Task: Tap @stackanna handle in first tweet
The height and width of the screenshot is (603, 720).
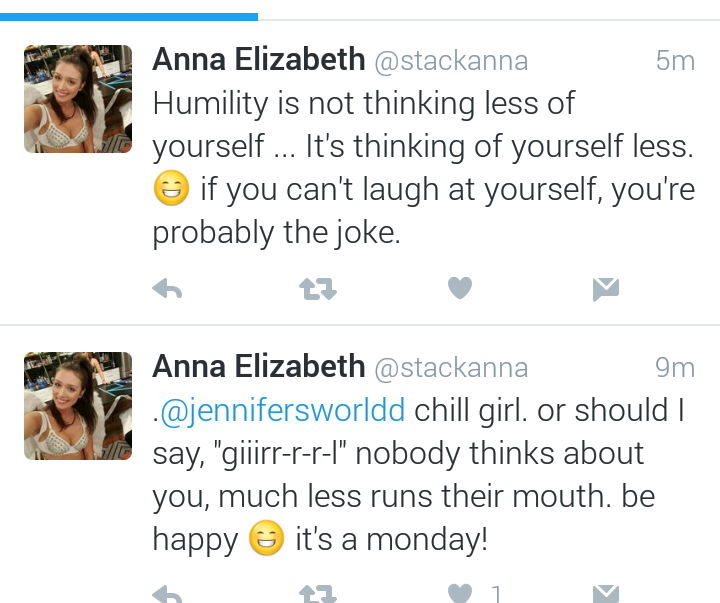Action: pos(451,61)
